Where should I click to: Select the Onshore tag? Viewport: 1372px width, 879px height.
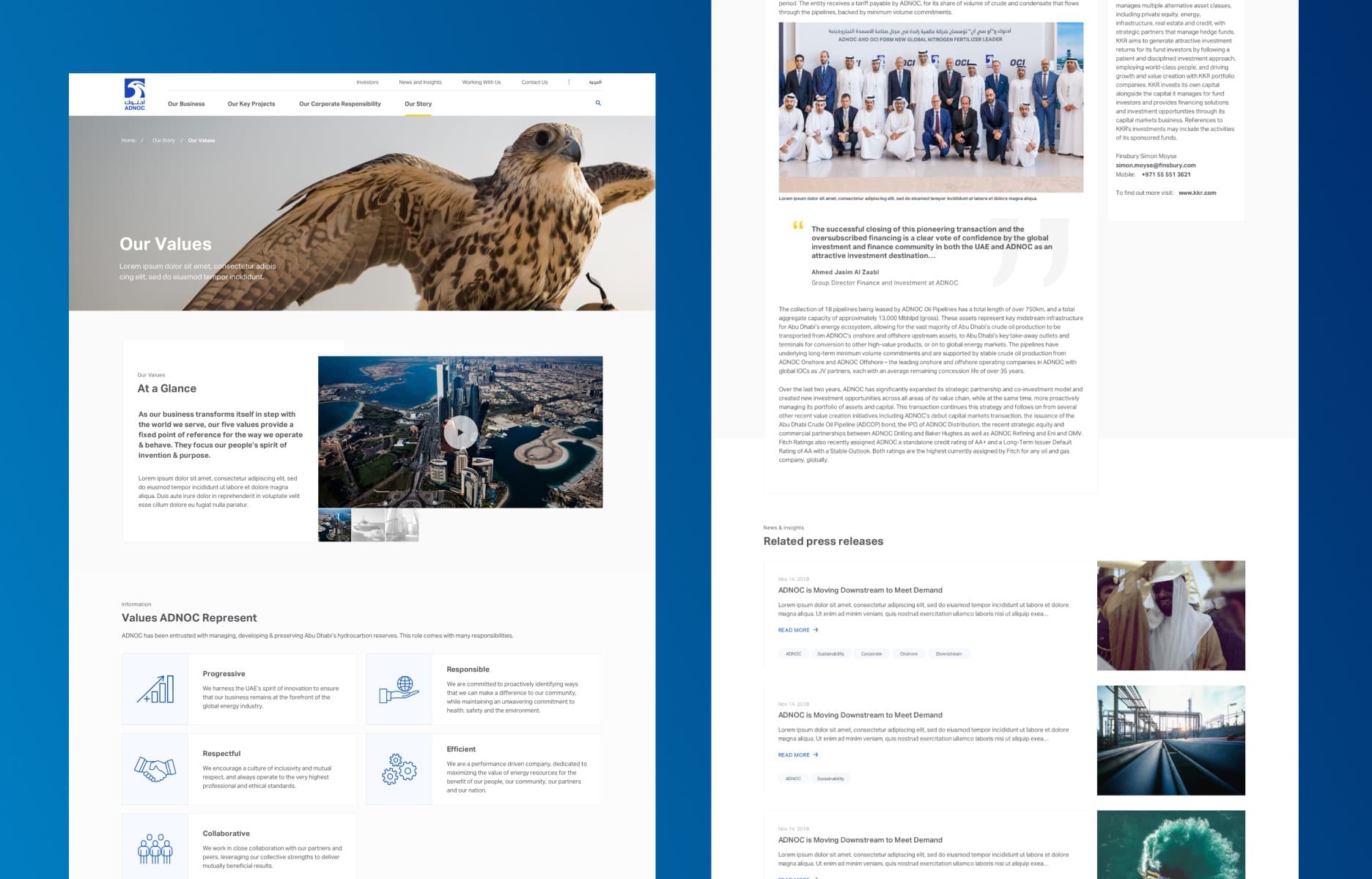[909, 654]
